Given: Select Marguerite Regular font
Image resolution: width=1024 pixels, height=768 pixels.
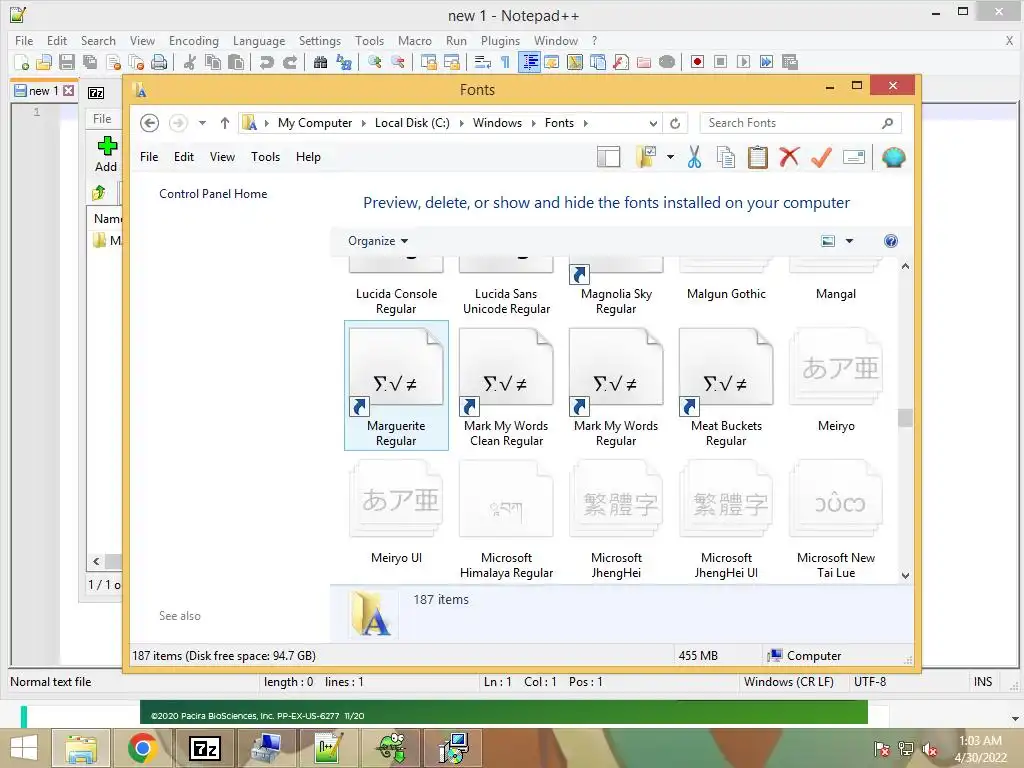Looking at the screenshot, I should click(396, 385).
